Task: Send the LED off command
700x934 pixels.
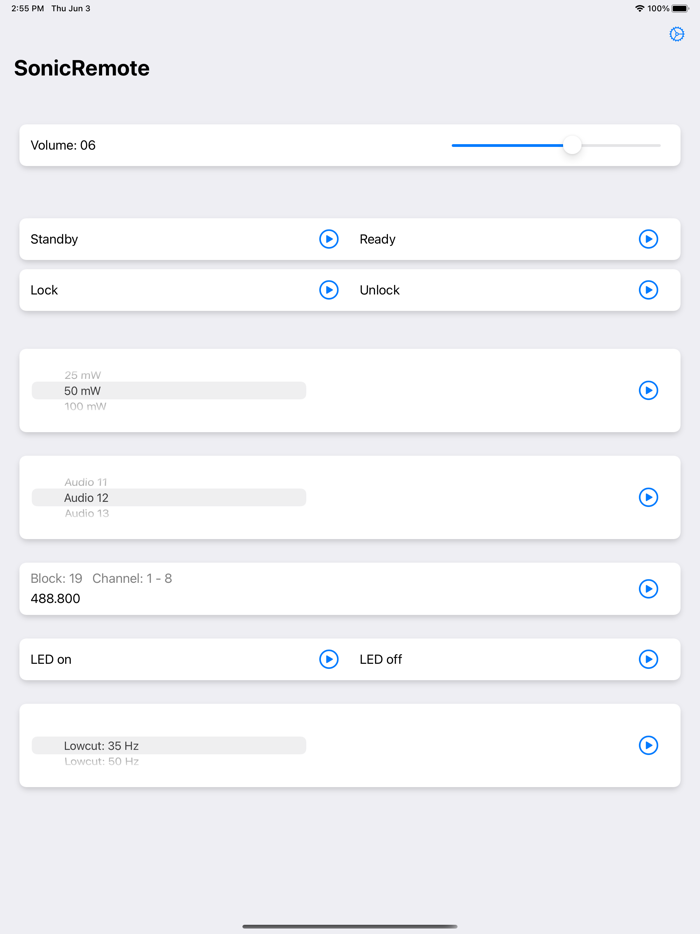Action: pos(649,659)
